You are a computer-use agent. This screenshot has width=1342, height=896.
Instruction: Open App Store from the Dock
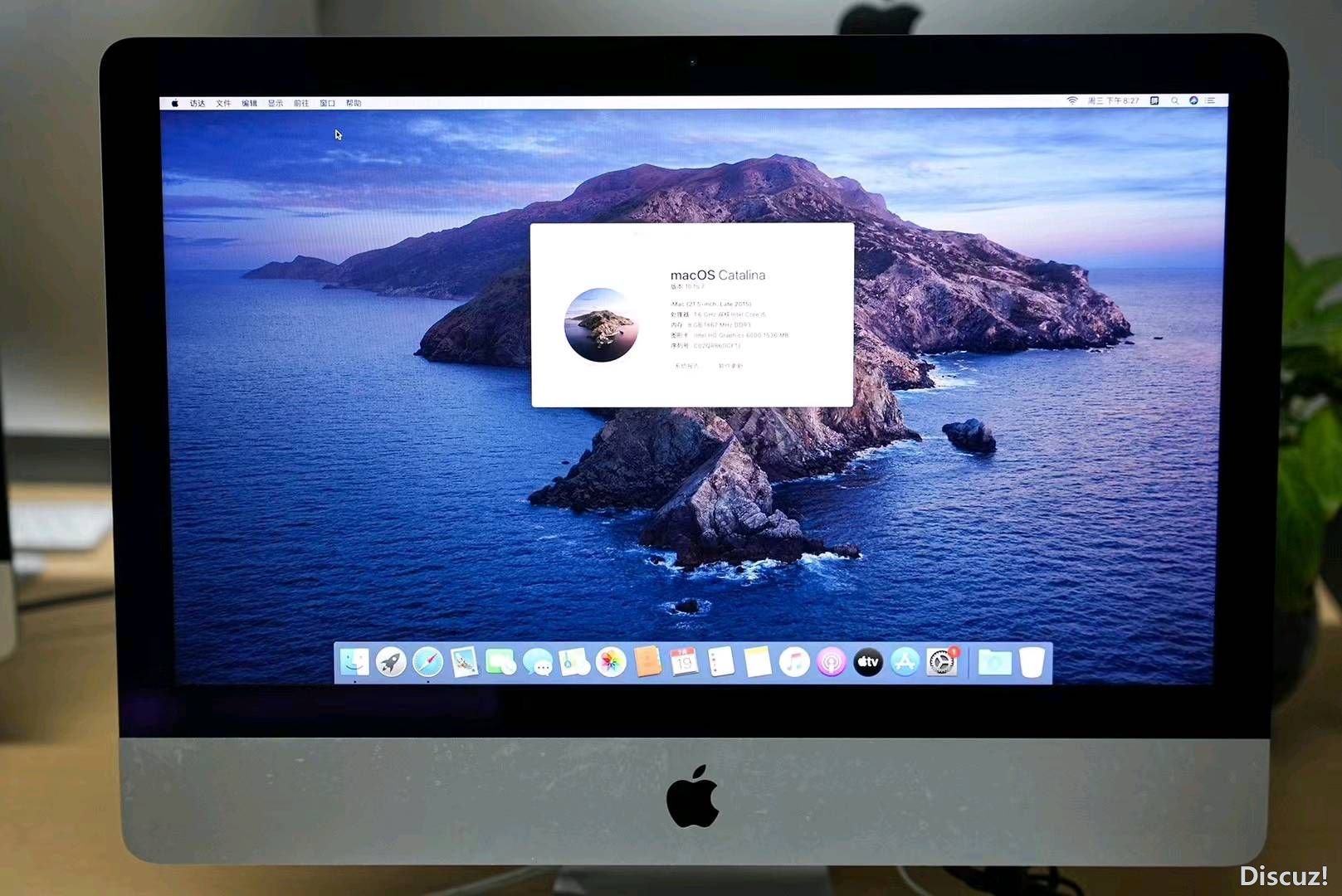click(x=905, y=662)
